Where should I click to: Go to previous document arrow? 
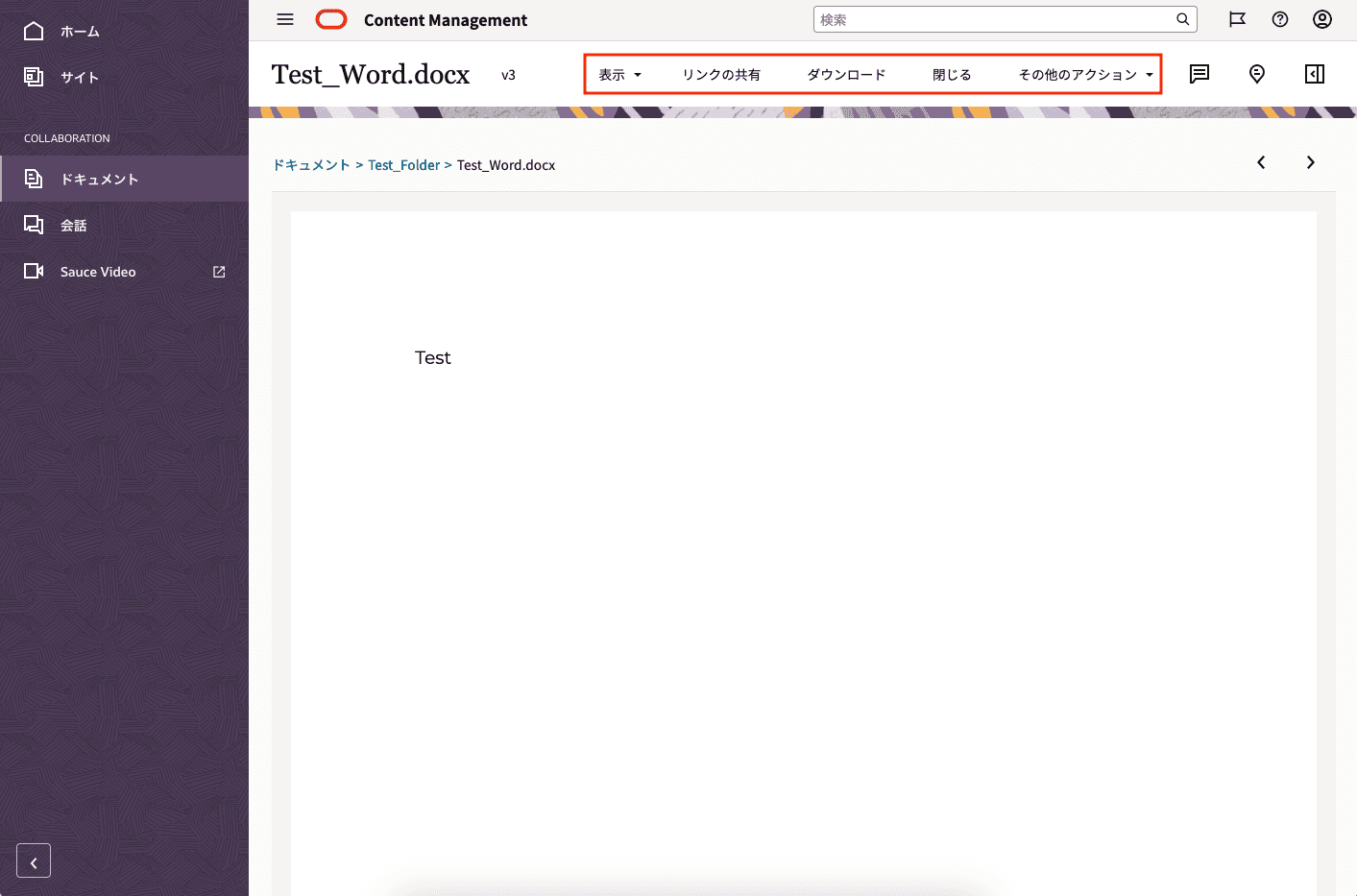(1261, 162)
